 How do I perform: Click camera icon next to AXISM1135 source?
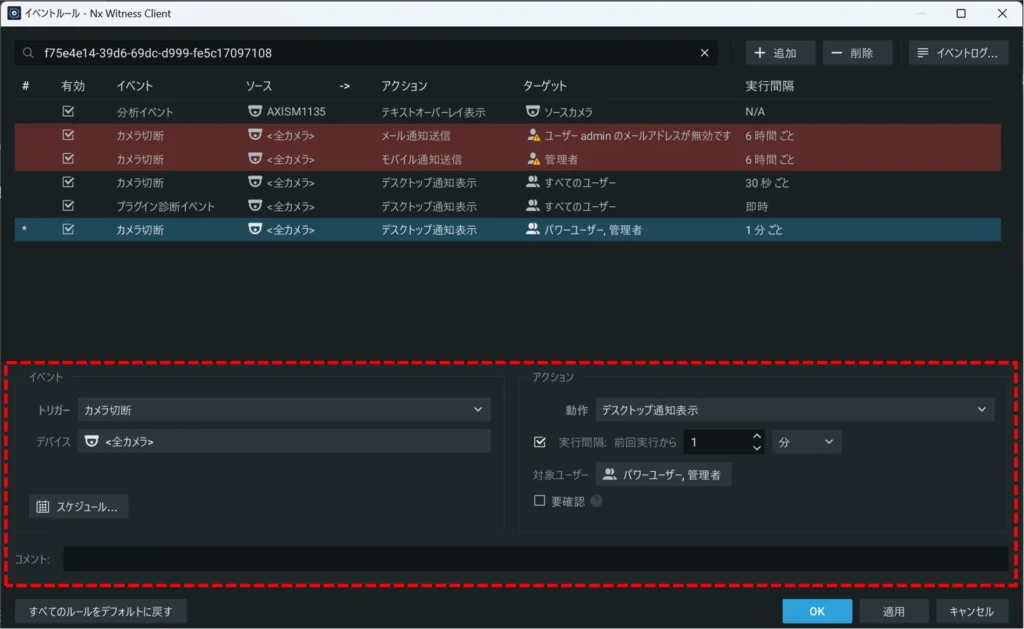click(x=255, y=112)
